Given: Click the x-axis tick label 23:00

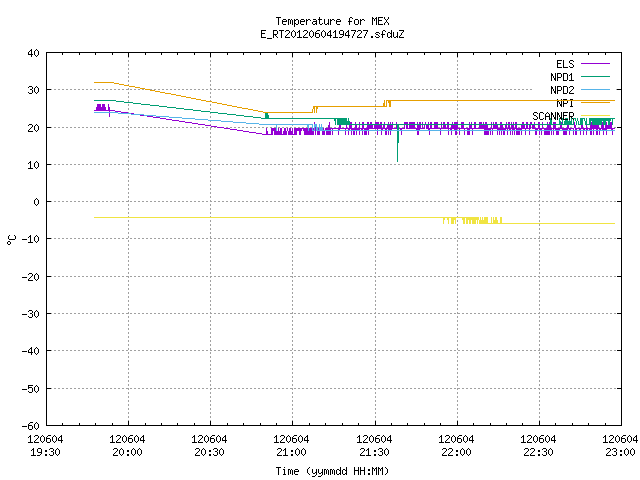Looking at the screenshot, I should coord(620,452).
